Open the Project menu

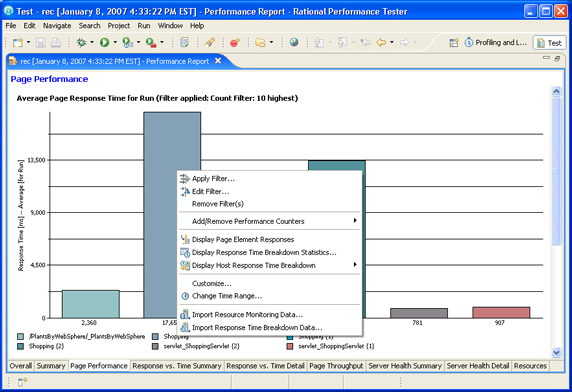(x=119, y=26)
